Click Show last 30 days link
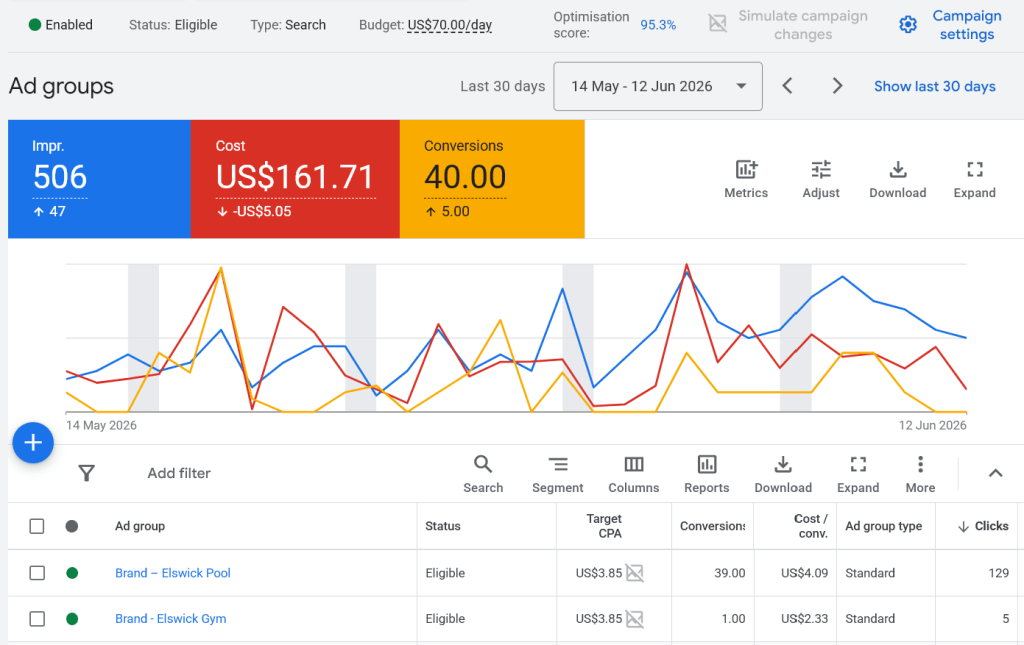Viewport: 1024px width, 645px height. pos(935,86)
